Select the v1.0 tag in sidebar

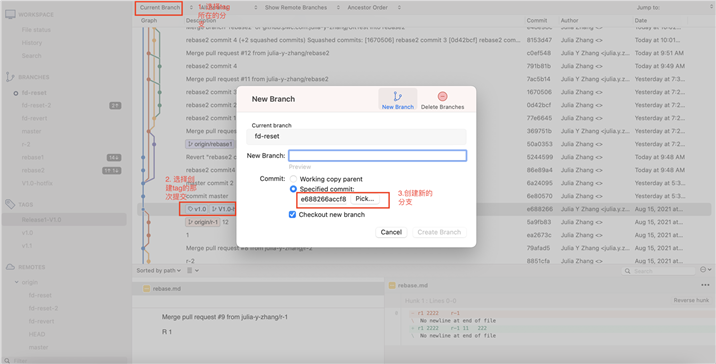(x=27, y=233)
